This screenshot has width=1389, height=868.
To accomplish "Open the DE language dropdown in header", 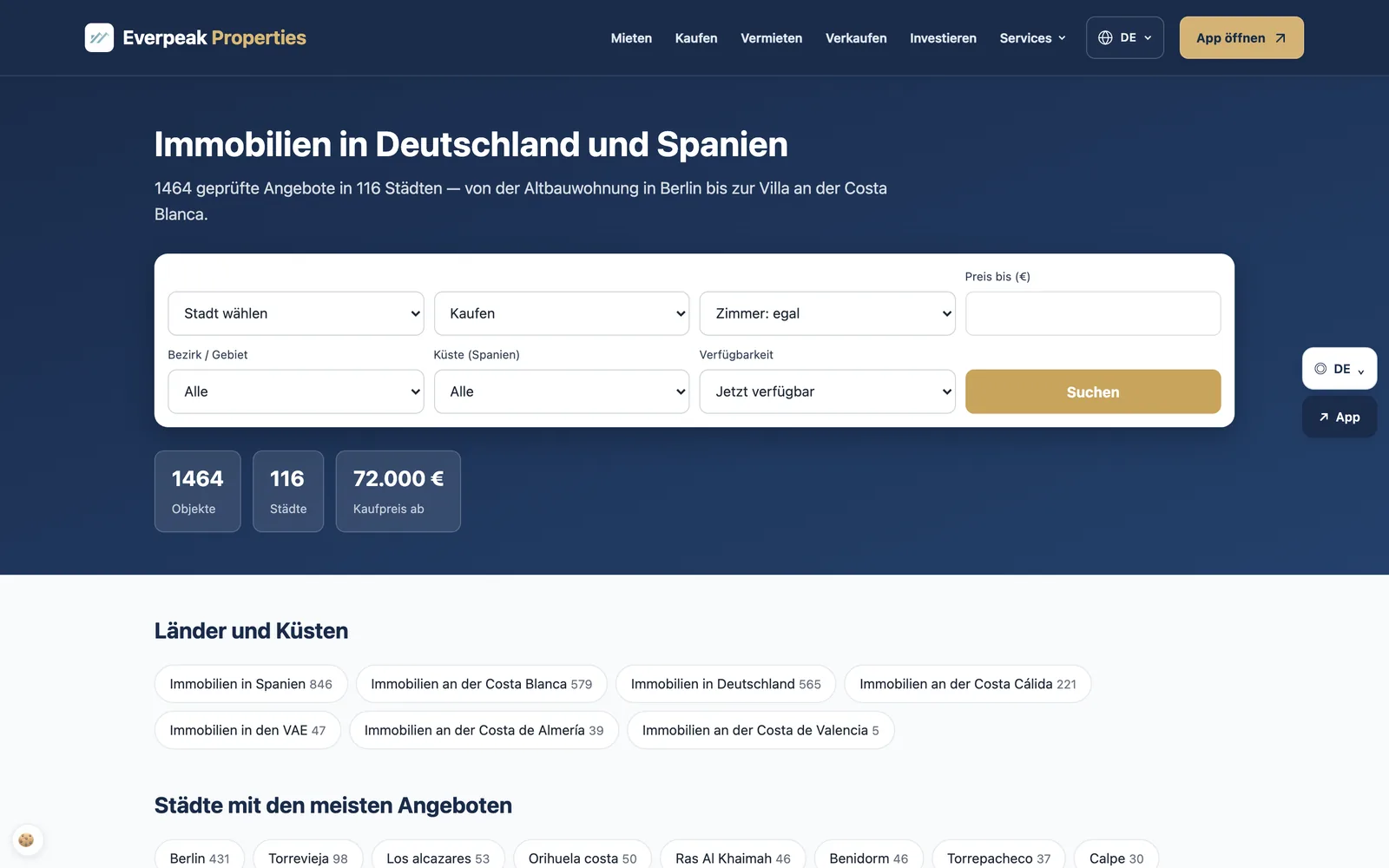I will (1125, 37).
